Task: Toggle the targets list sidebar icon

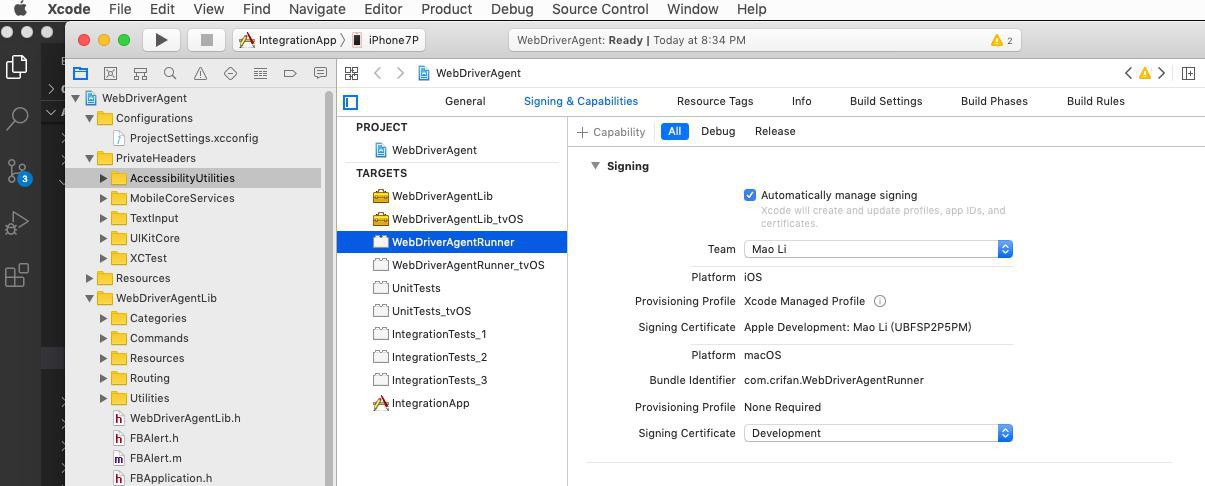Action: pyautogui.click(x=351, y=102)
